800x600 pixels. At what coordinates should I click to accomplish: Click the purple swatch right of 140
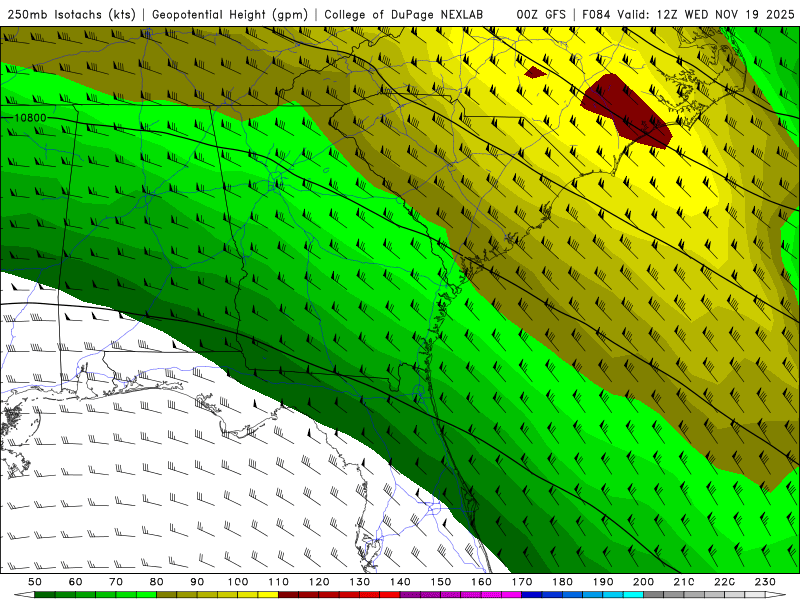click(410, 595)
